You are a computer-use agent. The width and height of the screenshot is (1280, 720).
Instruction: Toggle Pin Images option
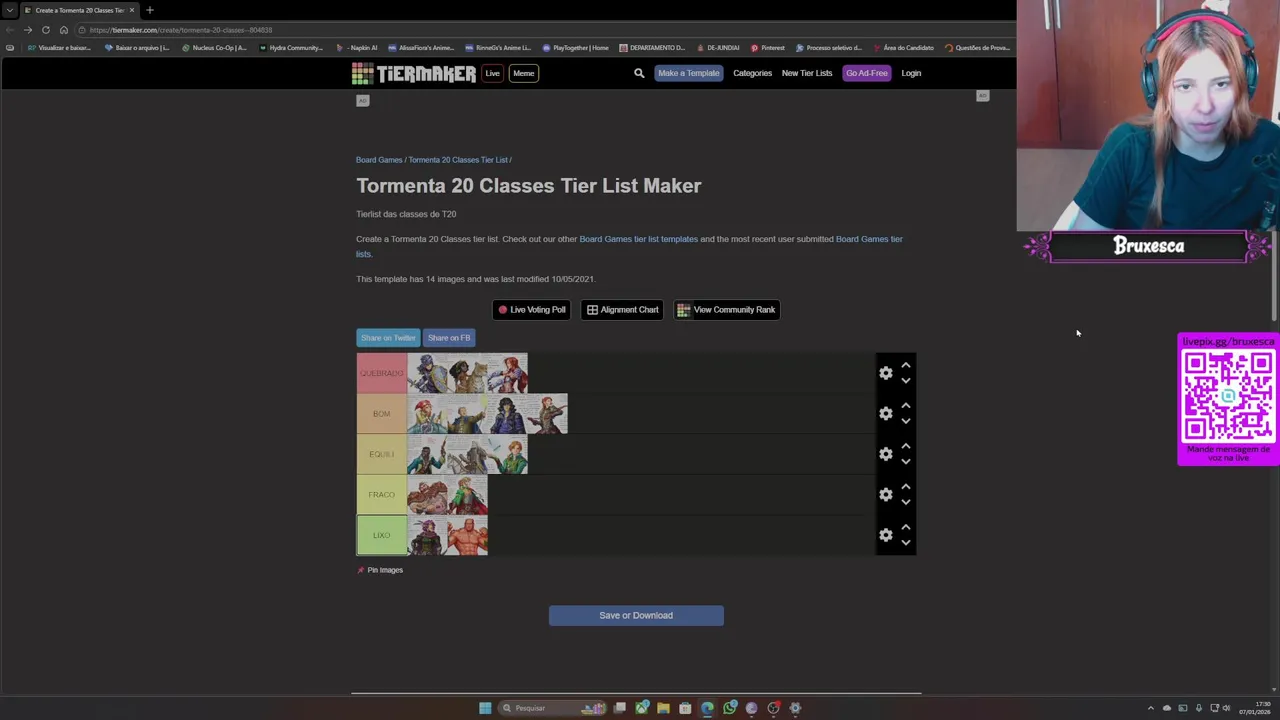pyautogui.click(x=380, y=570)
